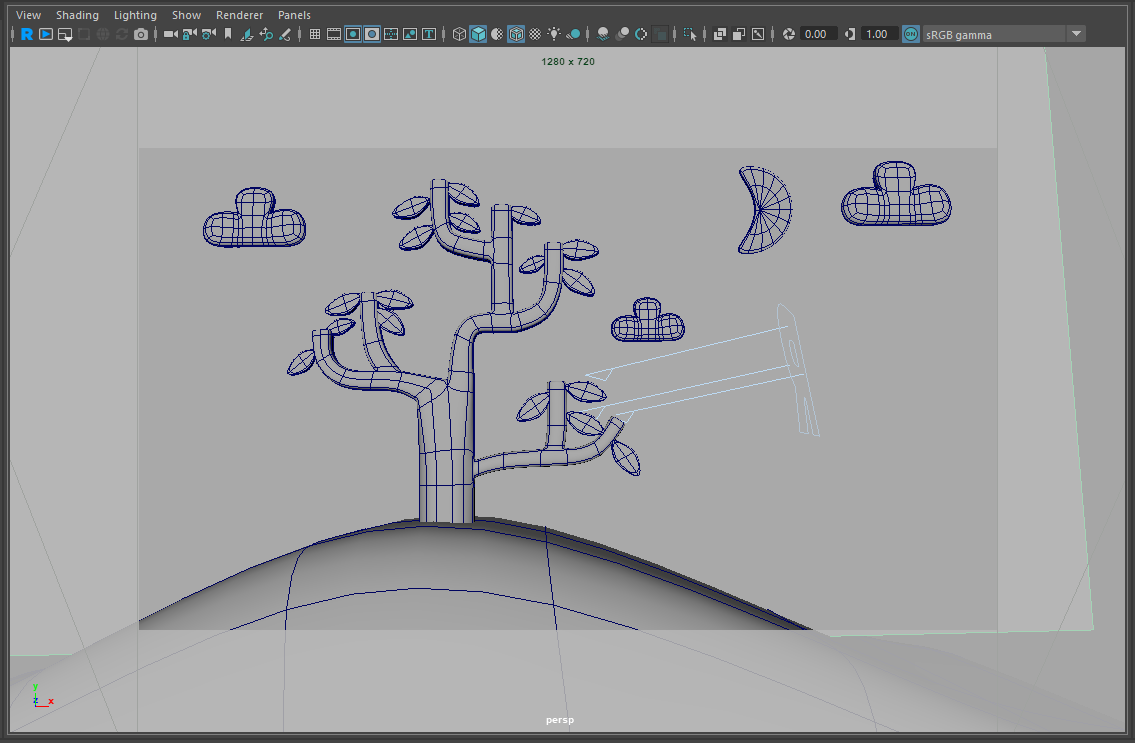The height and width of the screenshot is (743, 1135).
Task: Enable use all lights bulb icon
Action: pos(554,34)
